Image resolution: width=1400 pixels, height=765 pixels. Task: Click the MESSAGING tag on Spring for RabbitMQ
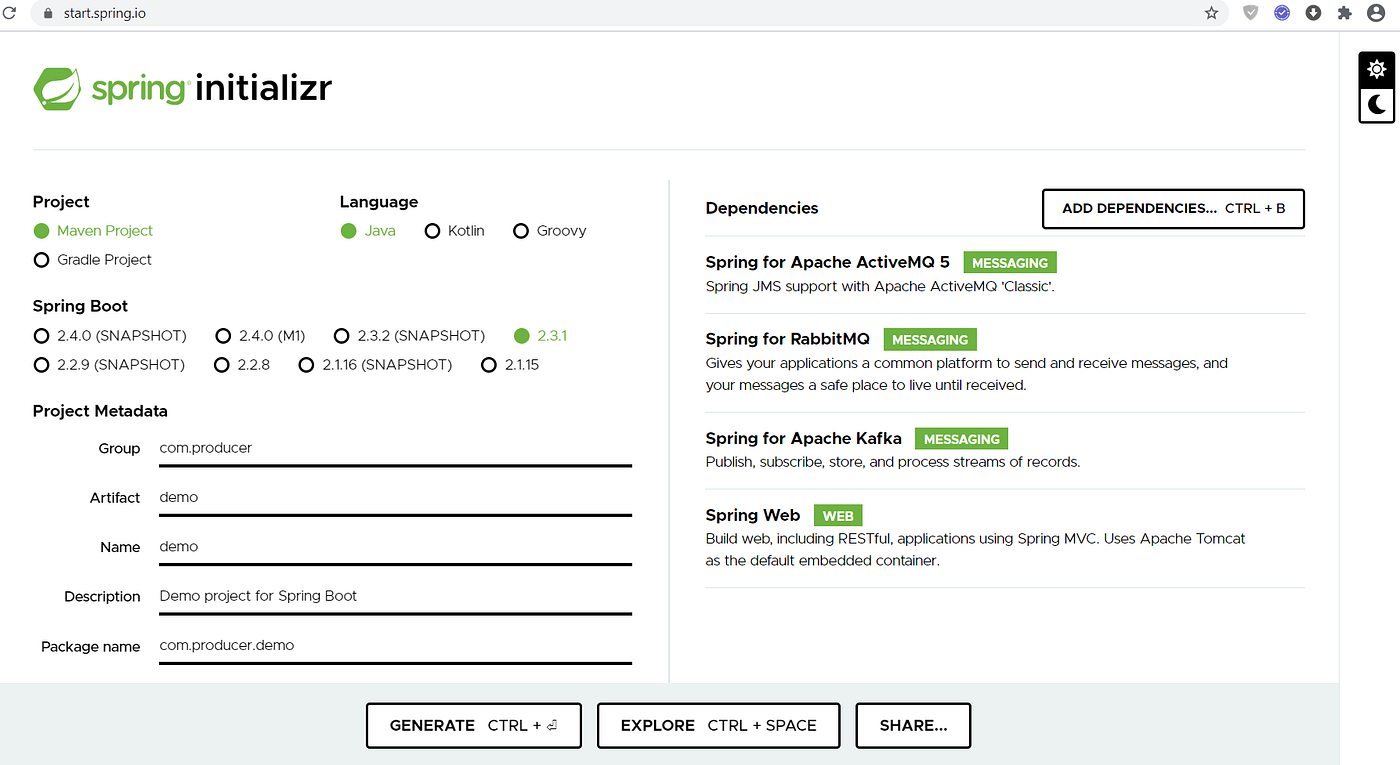tap(930, 339)
